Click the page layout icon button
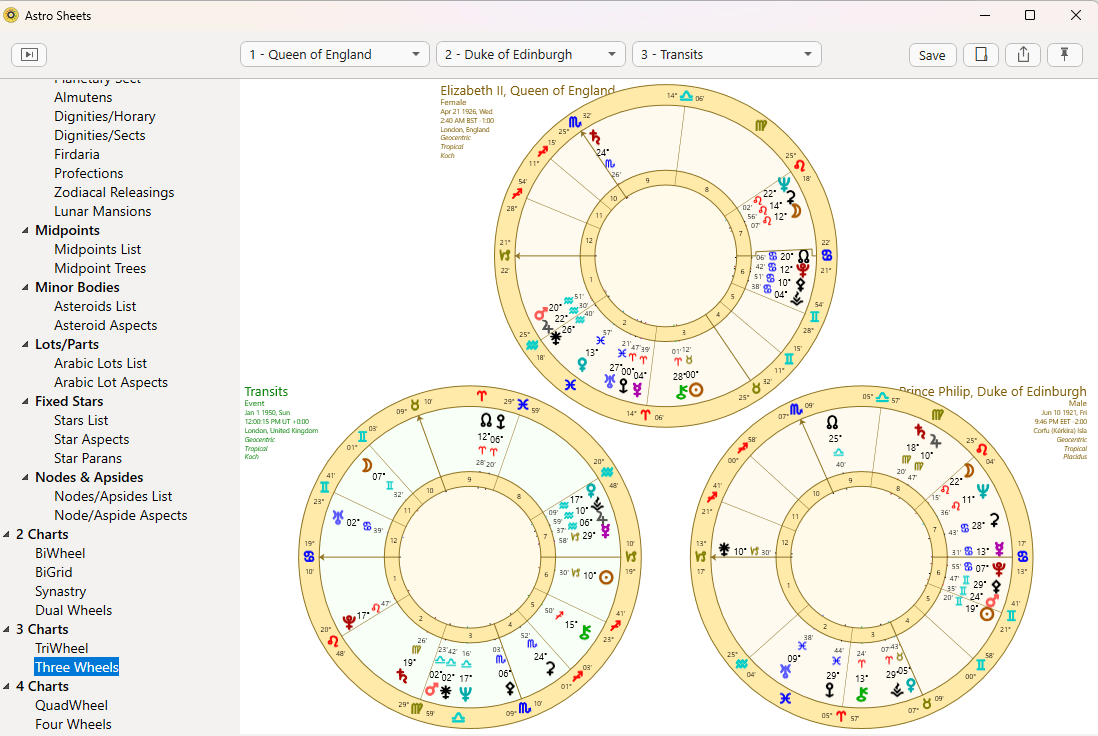Screen dimensions: 1098x736 (981, 55)
